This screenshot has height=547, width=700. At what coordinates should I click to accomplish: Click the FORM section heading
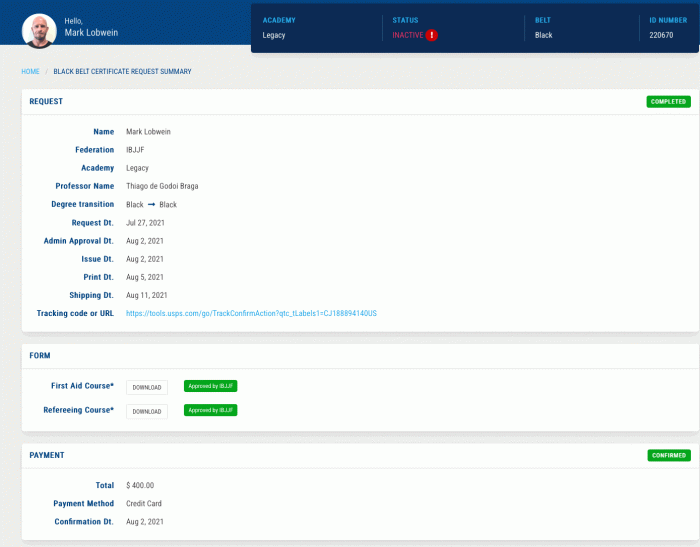point(40,355)
